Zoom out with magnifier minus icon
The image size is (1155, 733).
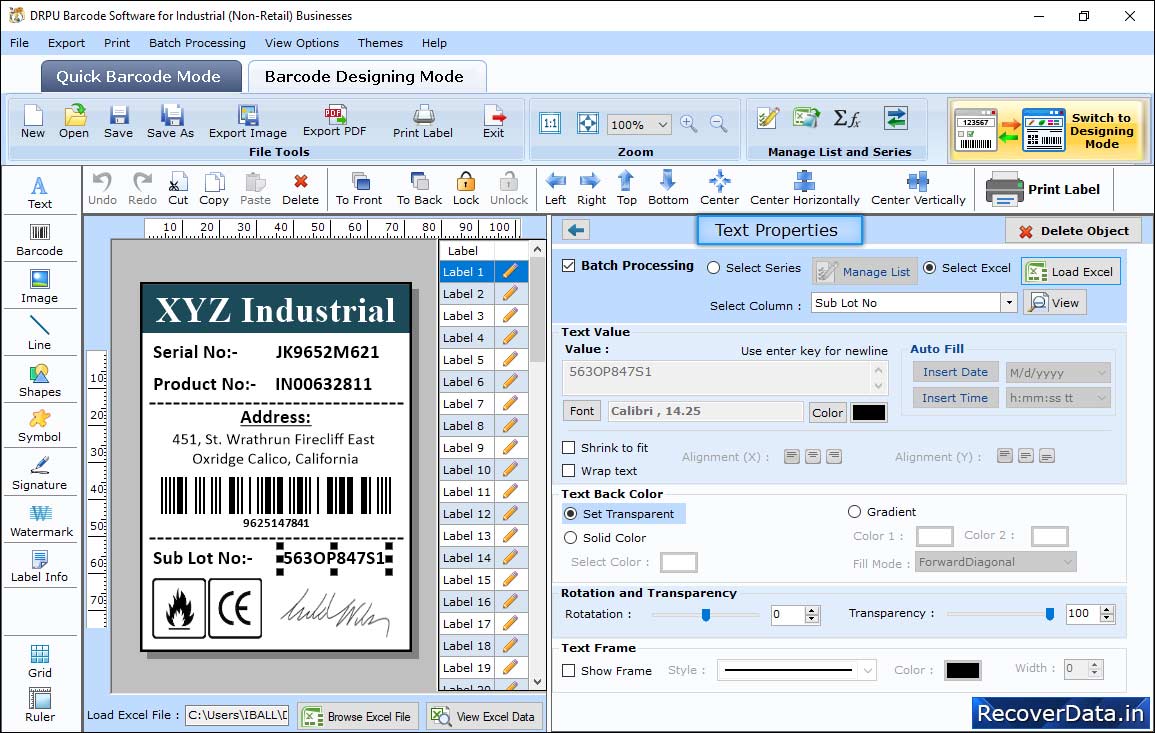(x=718, y=124)
